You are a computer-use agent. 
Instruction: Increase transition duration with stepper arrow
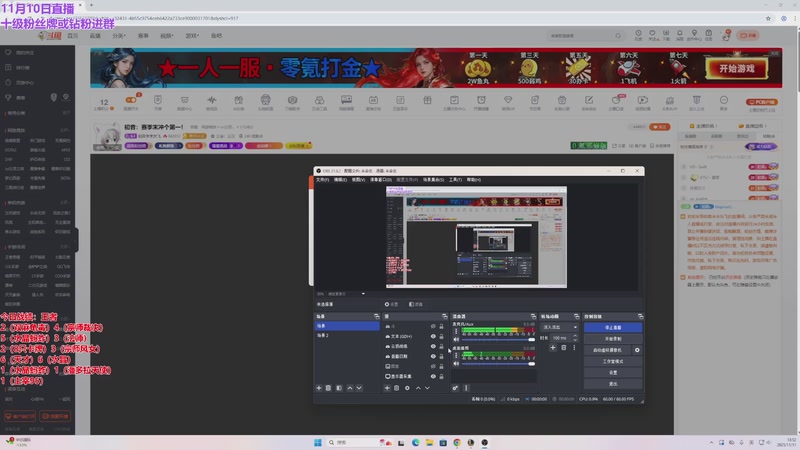point(575,336)
